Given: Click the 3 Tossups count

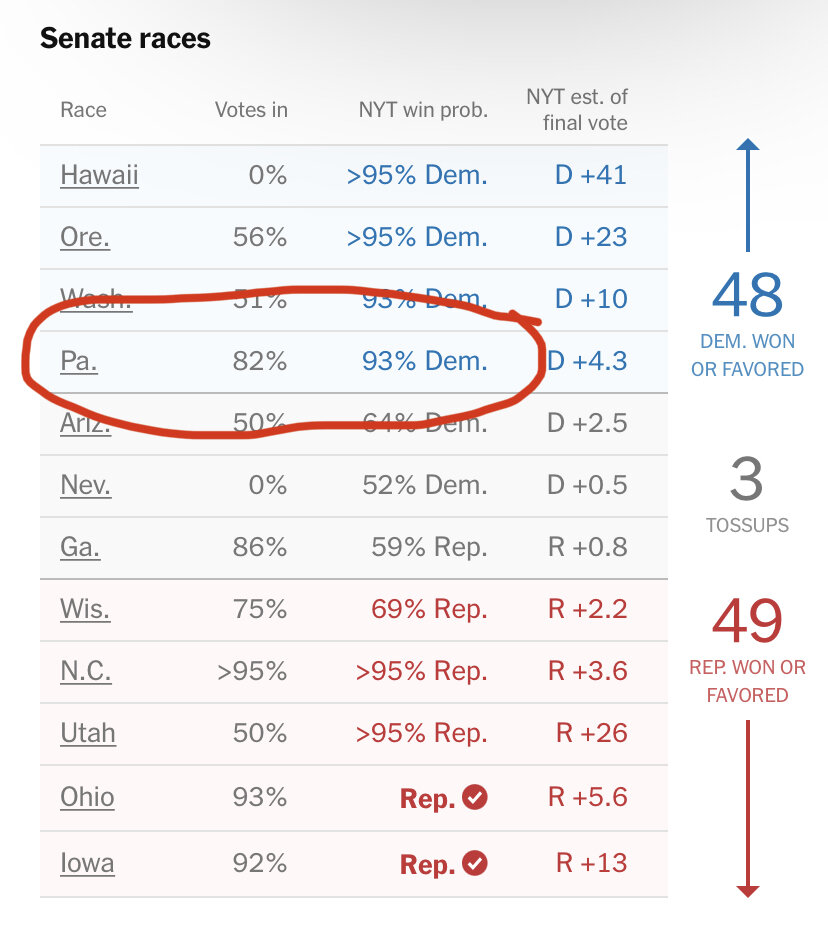Looking at the screenshot, I should [x=747, y=480].
